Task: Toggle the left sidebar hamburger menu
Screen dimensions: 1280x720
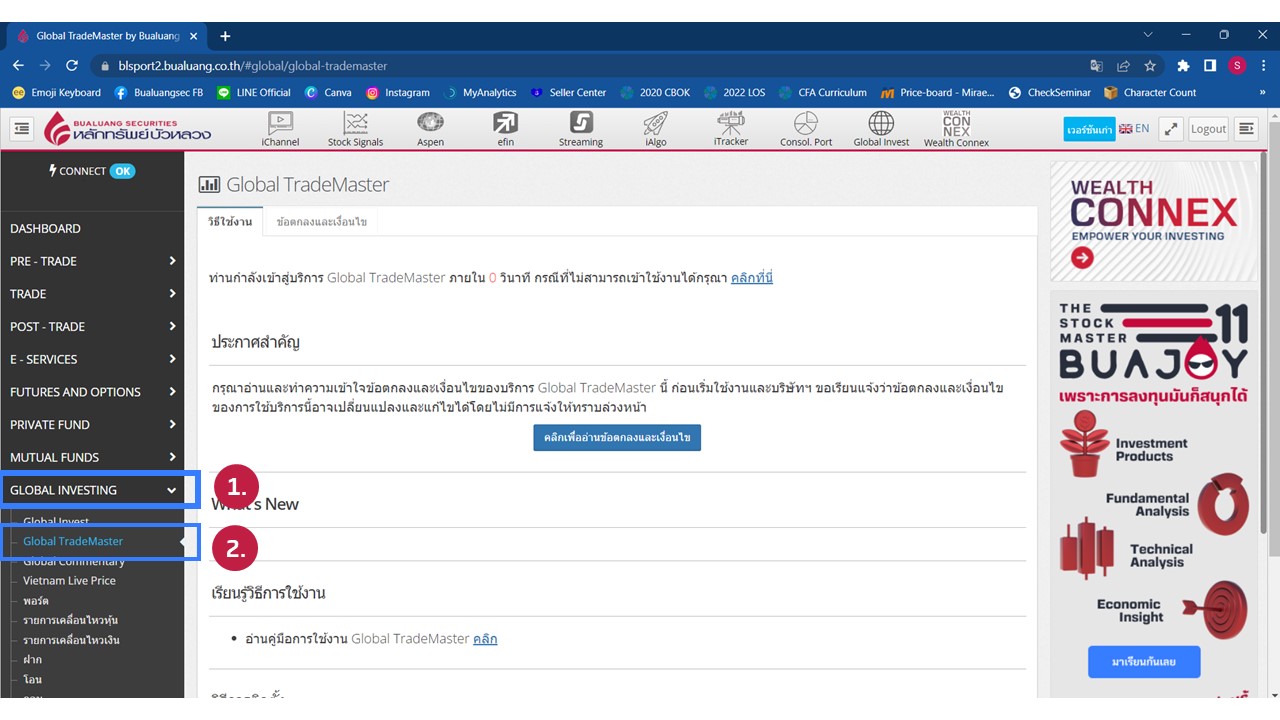Action: click(x=22, y=128)
